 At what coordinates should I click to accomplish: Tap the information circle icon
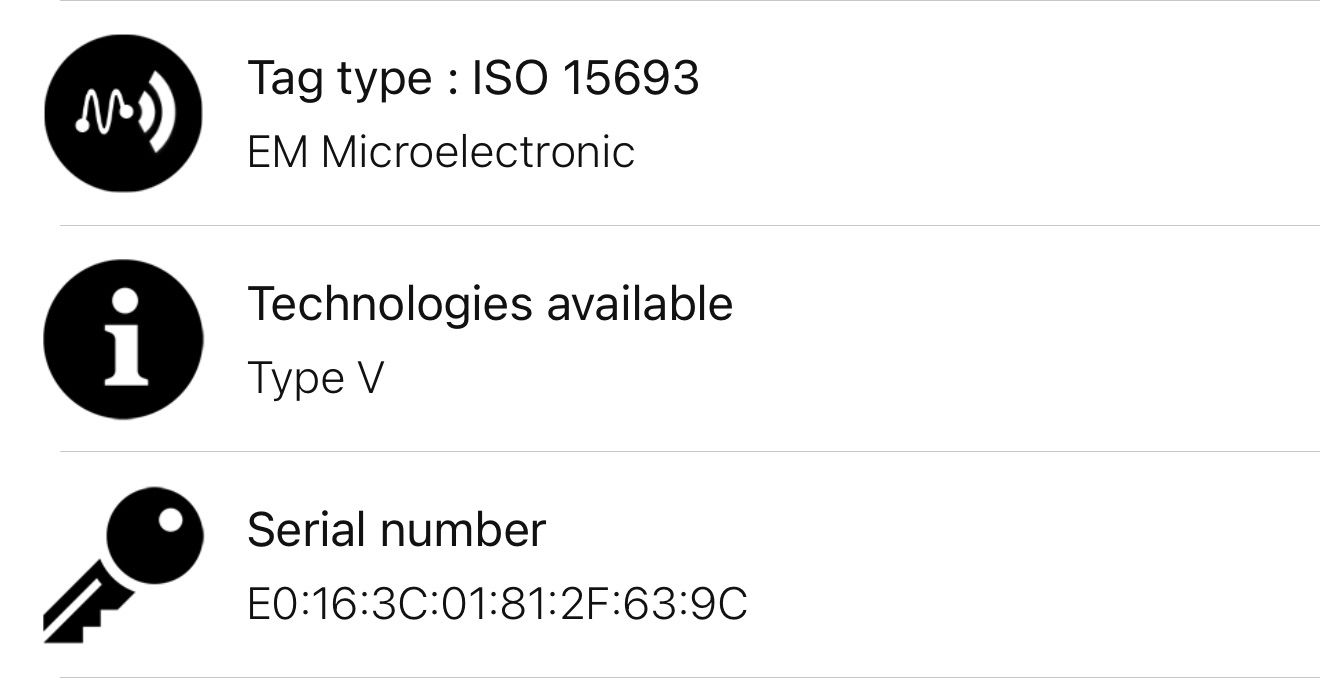(x=123, y=339)
